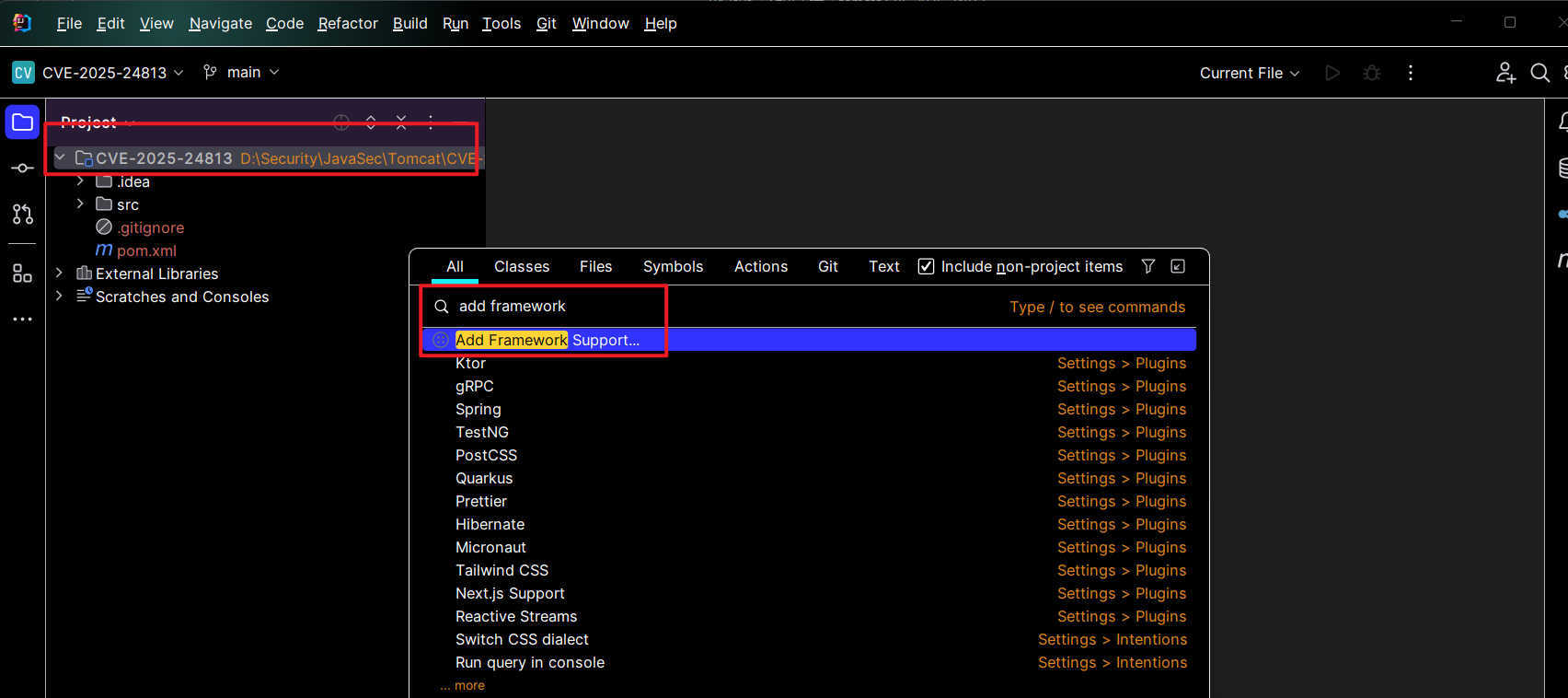Image resolution: width=1568 pixels, height=698 pixels.
Task: Expand the src folder
Action: 80,204
